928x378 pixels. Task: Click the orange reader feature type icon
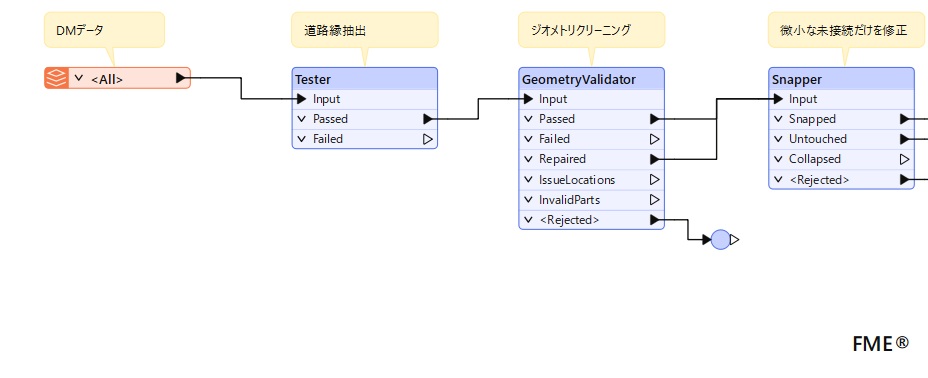pos(56,78)
